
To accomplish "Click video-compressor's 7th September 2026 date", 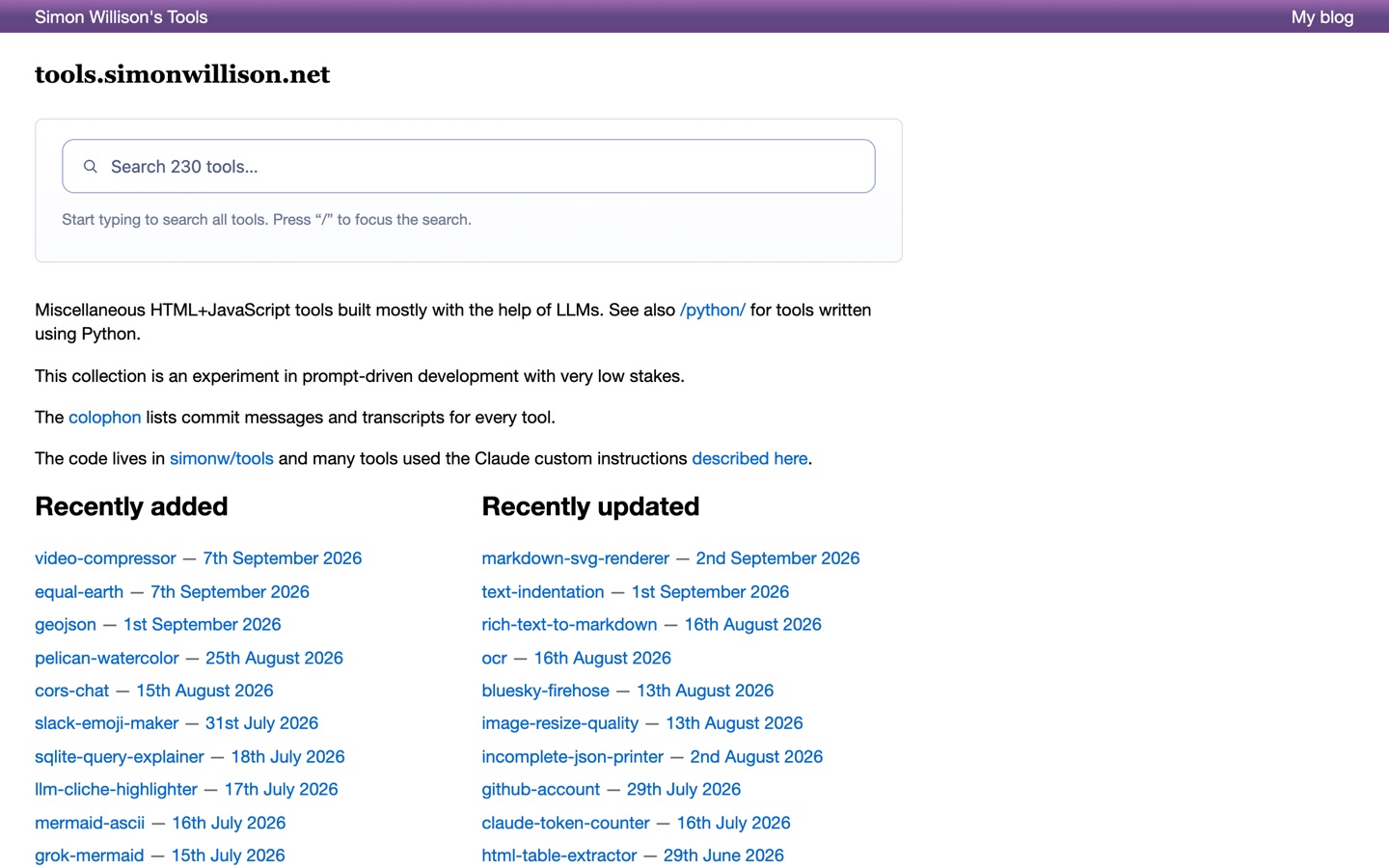I will (283, 558).
